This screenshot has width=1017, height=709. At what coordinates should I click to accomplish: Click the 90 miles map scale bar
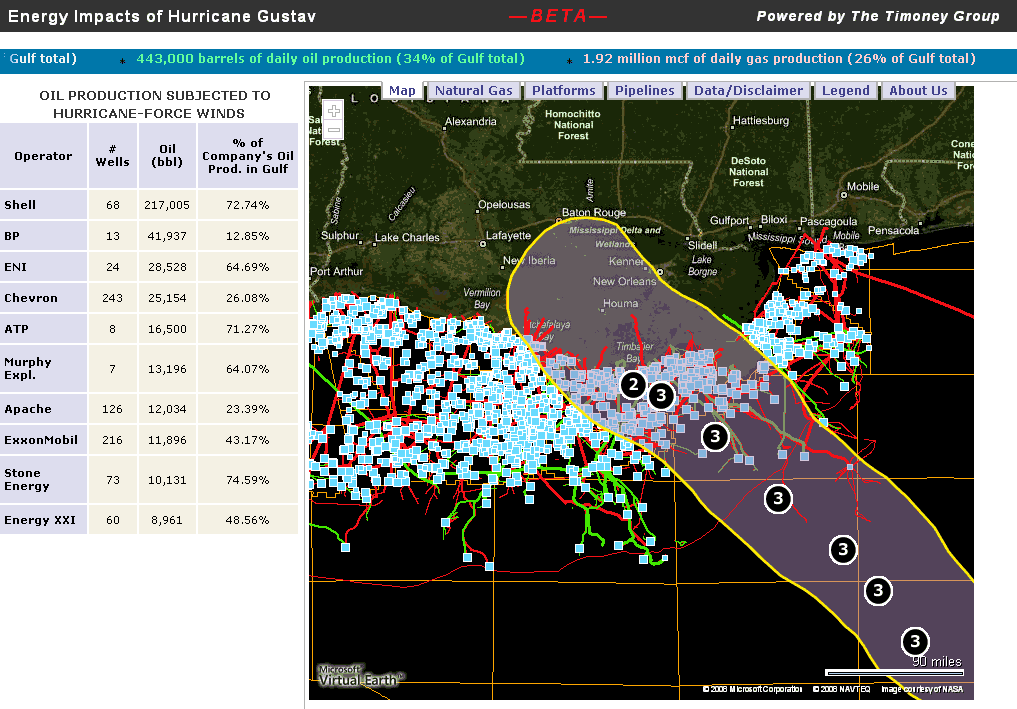pyautogui.click(x=894, y=672)
